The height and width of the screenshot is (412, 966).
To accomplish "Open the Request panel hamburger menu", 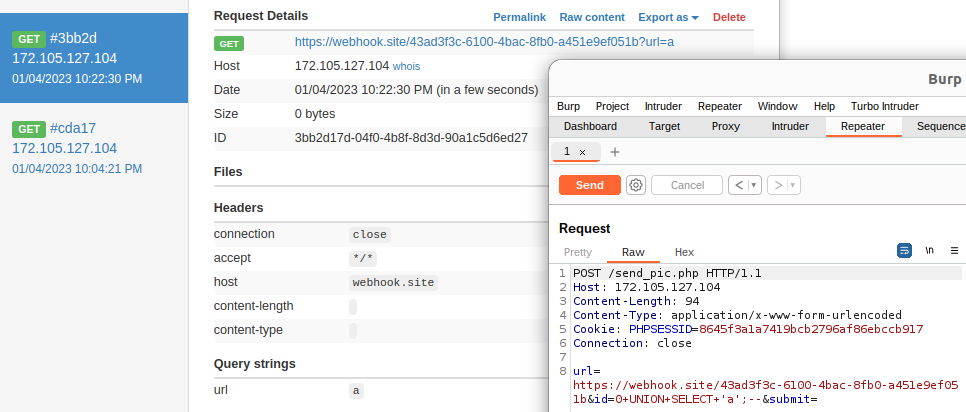I will tap(954, 251).
